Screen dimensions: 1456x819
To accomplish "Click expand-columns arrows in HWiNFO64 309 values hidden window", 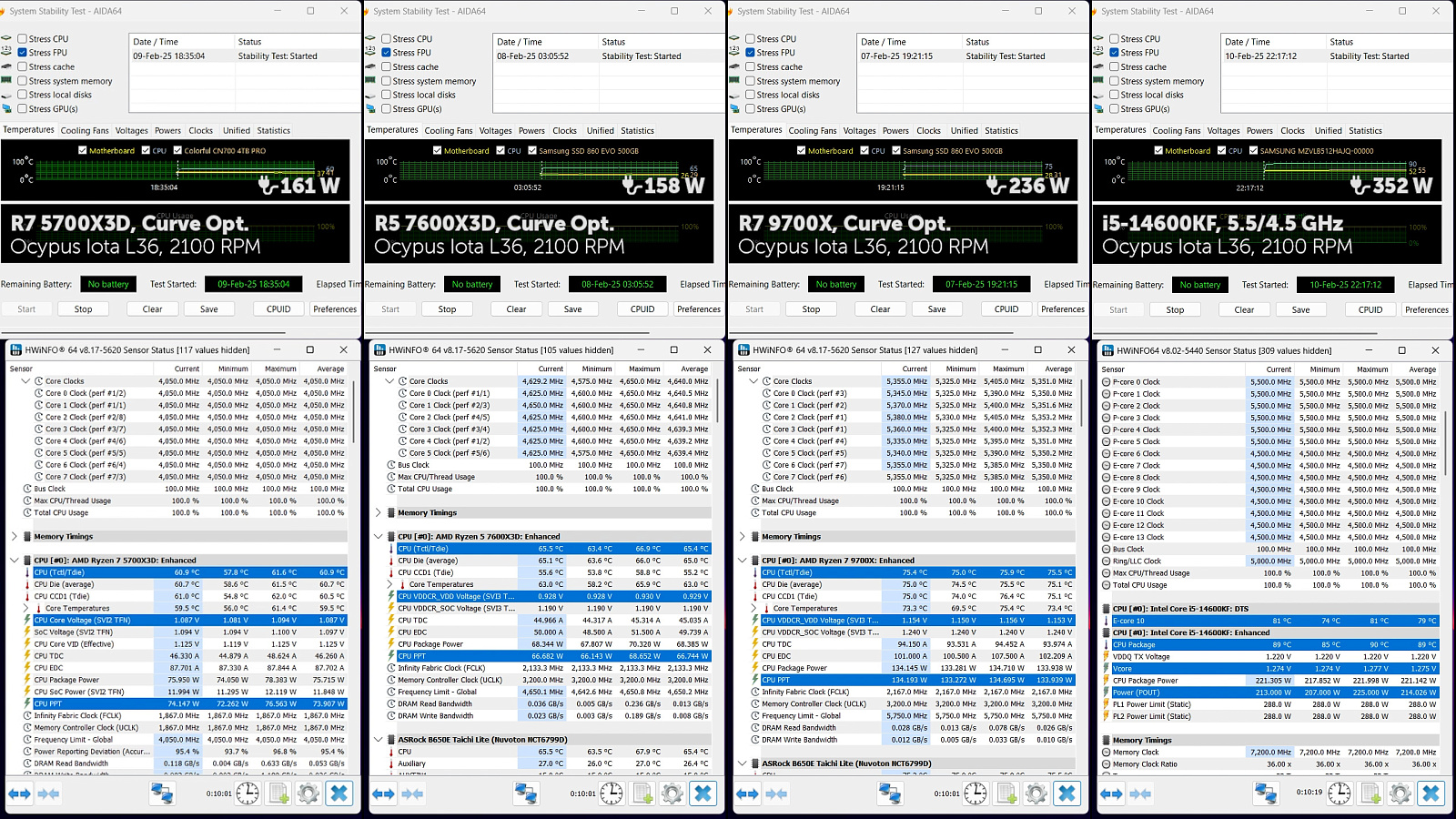I will pos(1111,794).
